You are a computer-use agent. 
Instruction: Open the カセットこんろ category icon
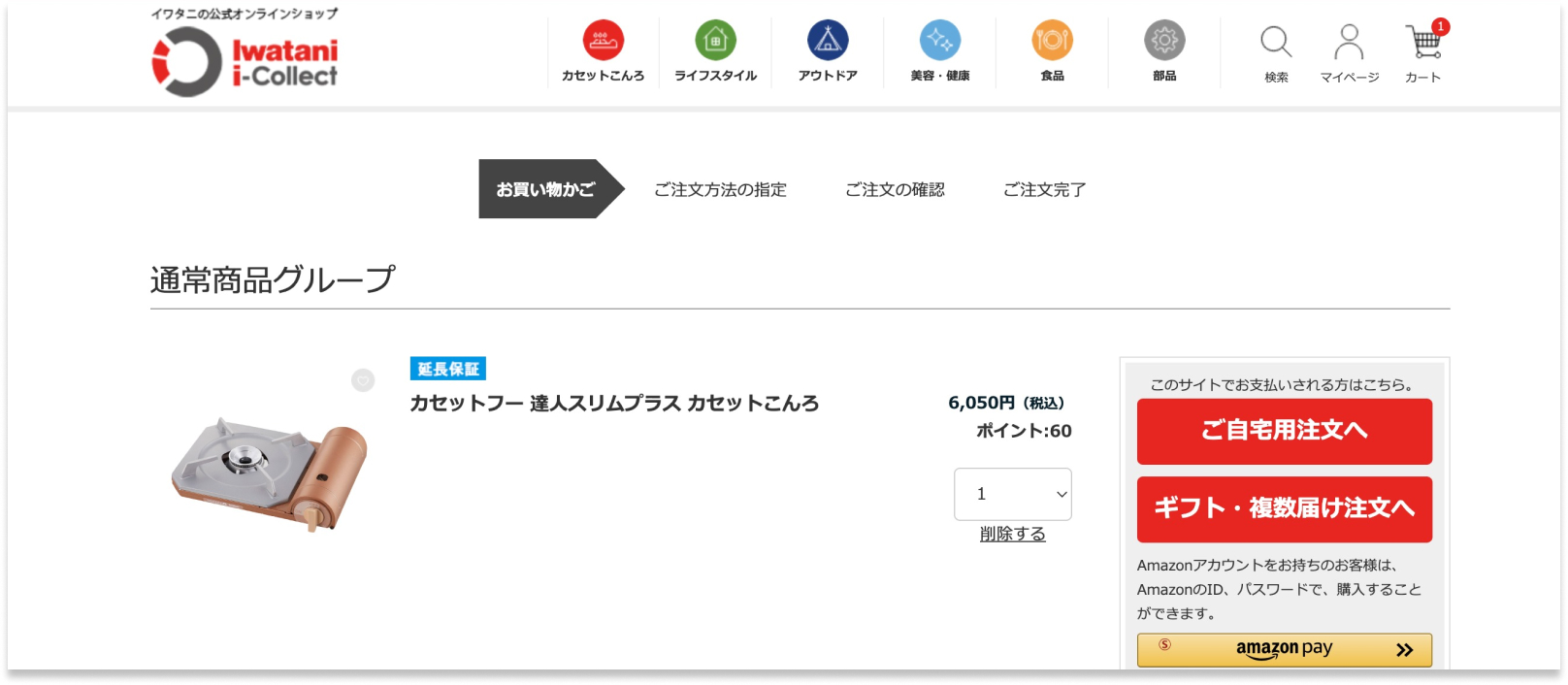pos(603,41)
